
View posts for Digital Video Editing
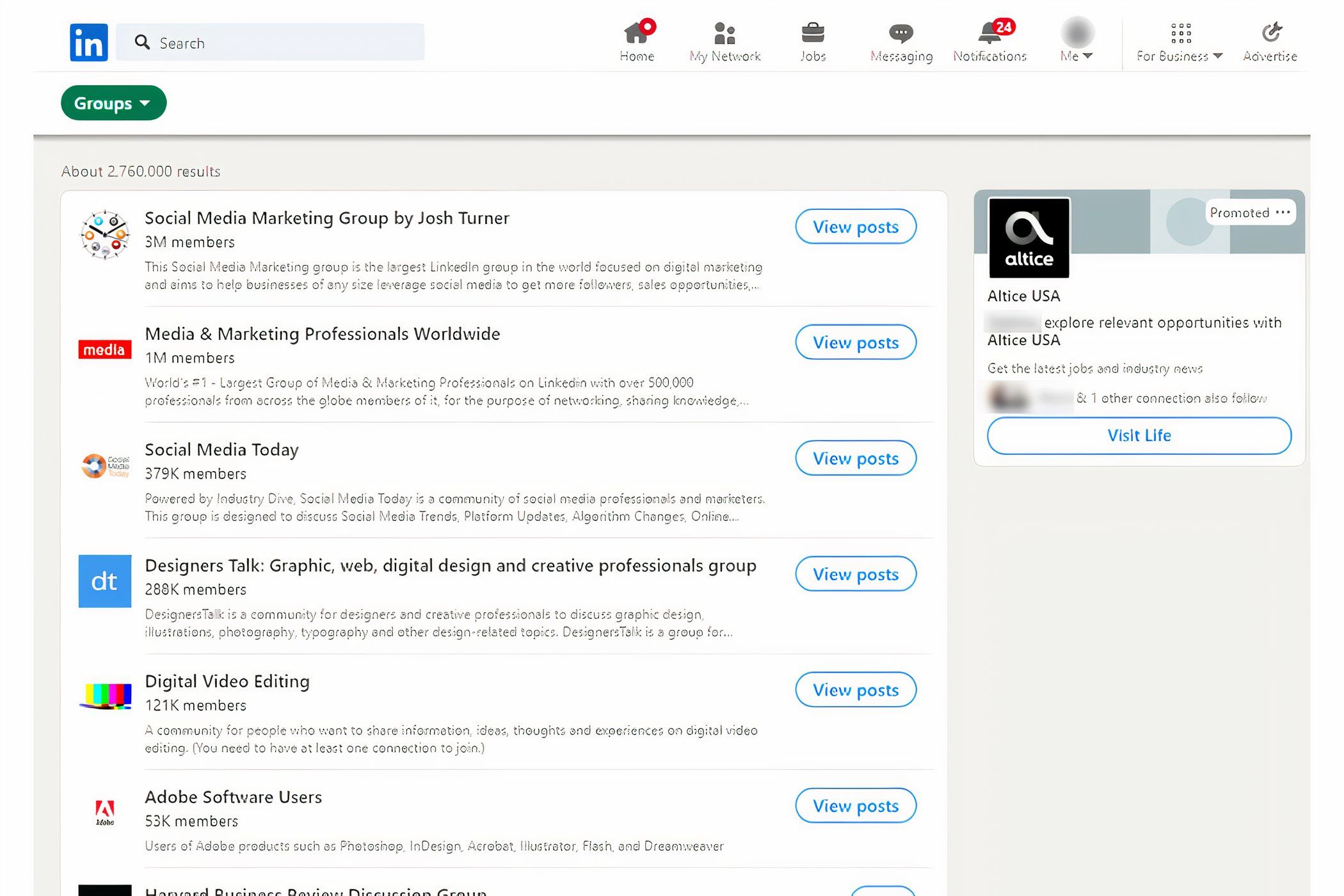click(856, 690)
